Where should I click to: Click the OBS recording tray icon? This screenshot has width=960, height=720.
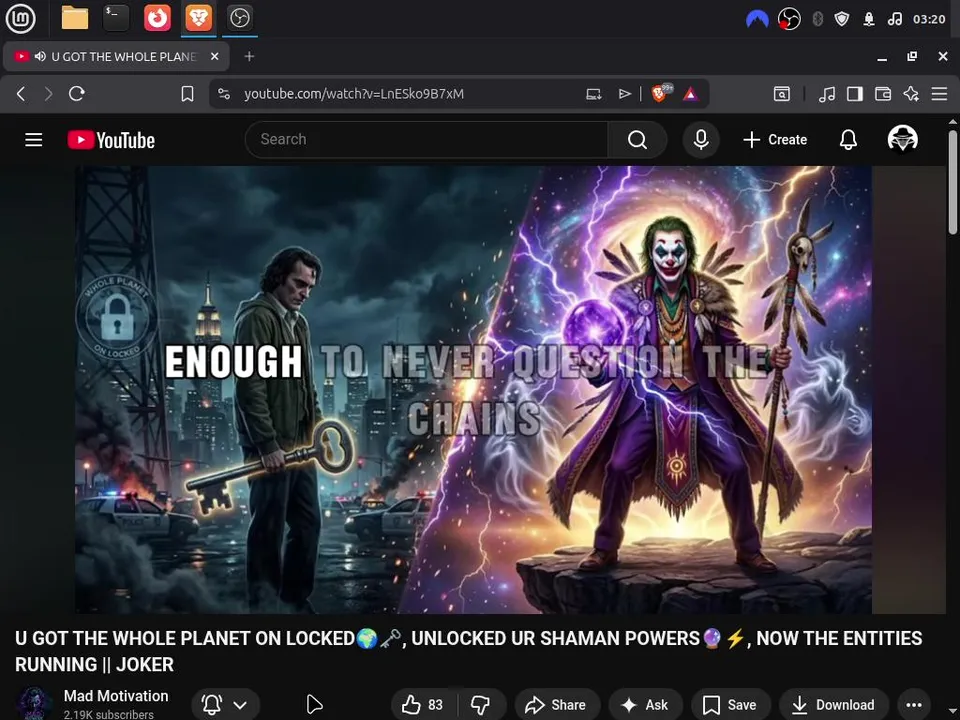tap(789, 19)
